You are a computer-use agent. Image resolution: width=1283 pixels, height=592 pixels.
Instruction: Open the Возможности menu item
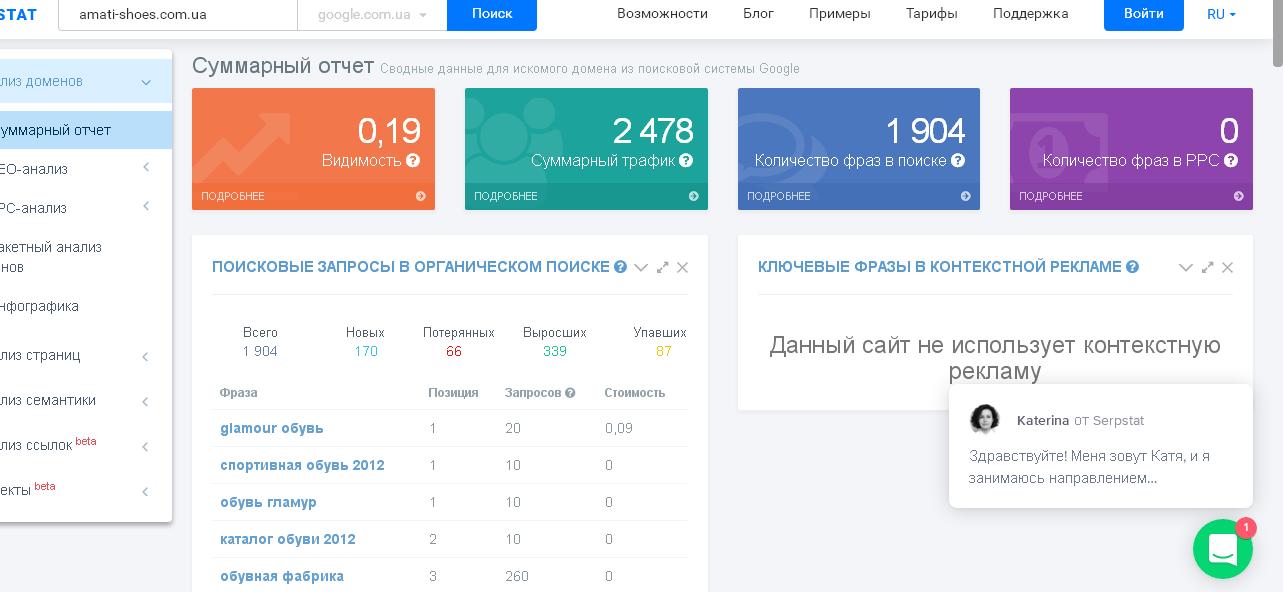[x=662, y=14]
